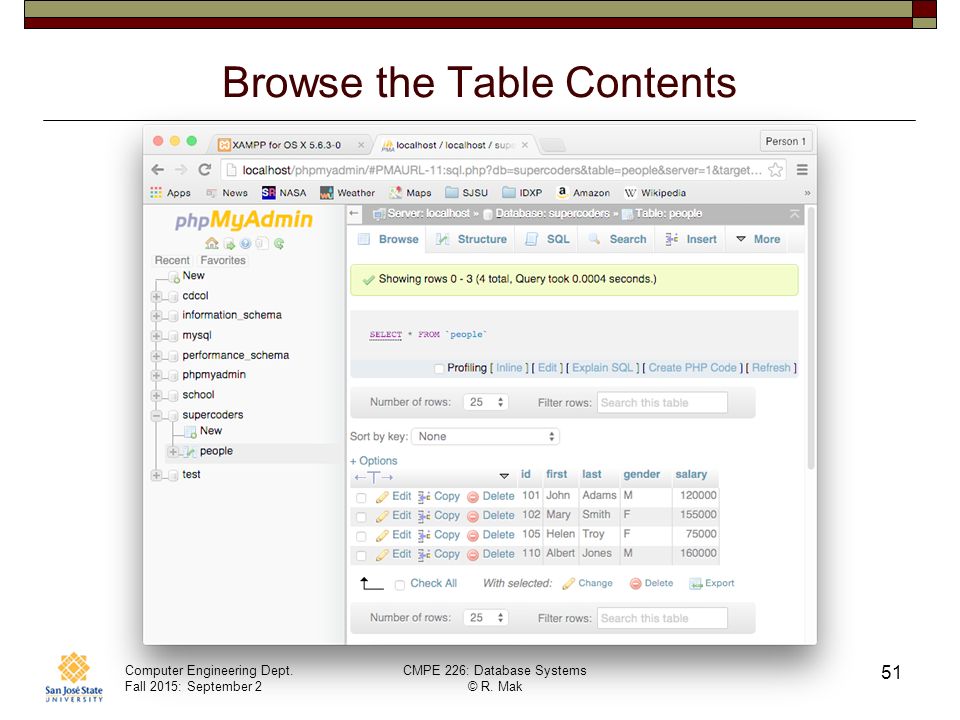The height and width of the screenshot is (720, 960).
Task: Open the SJSU bookmarks folder
Action: point(467,193)
